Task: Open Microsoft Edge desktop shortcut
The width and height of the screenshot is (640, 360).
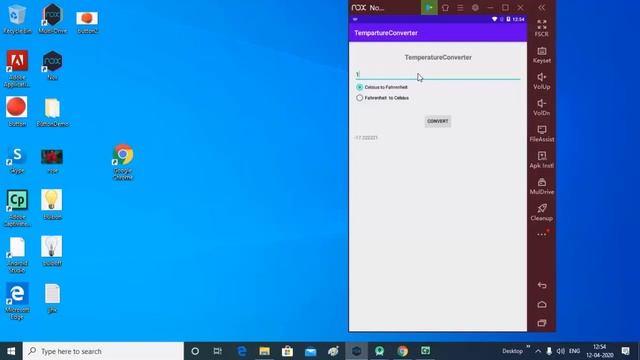Action: coord(17,301)
